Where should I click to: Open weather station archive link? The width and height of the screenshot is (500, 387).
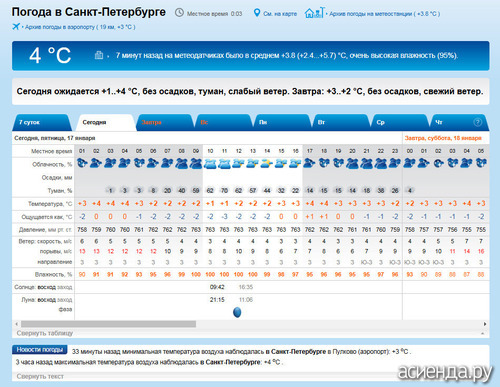[x=385, y=14]
